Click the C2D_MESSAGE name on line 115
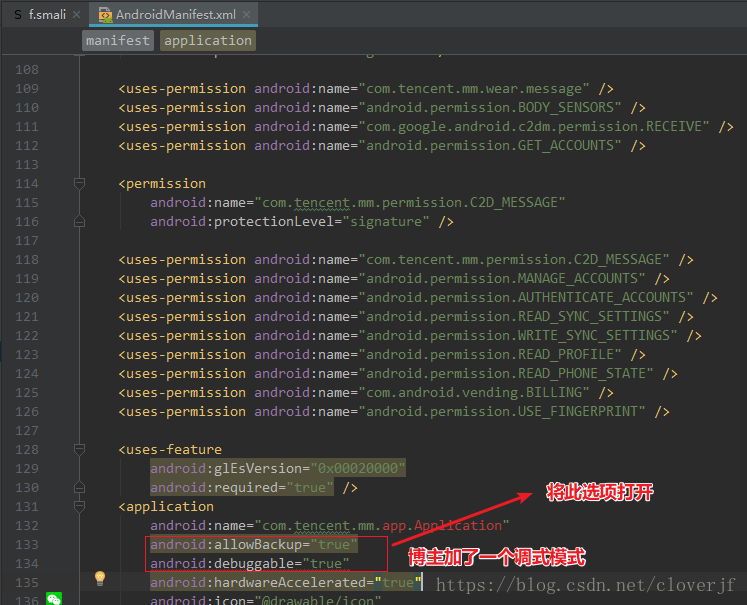The width and height of the screenshot is (747, 605). click(410, 203)
